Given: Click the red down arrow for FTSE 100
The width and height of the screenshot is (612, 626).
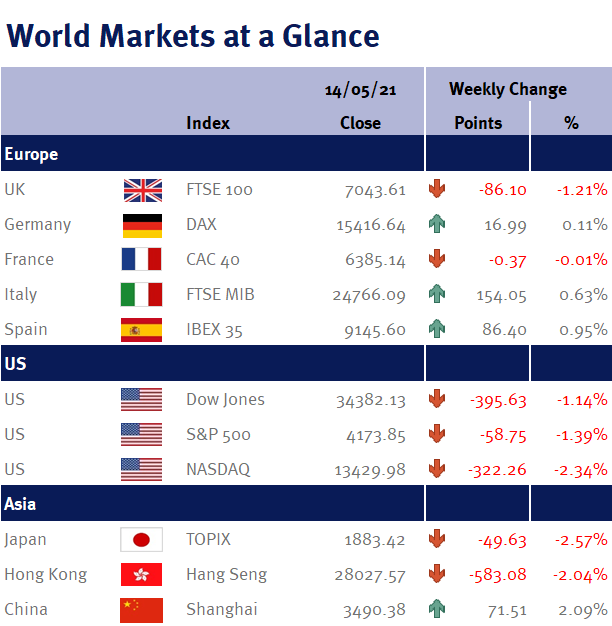Looking at the screenshot, I should tap(437, 188).
